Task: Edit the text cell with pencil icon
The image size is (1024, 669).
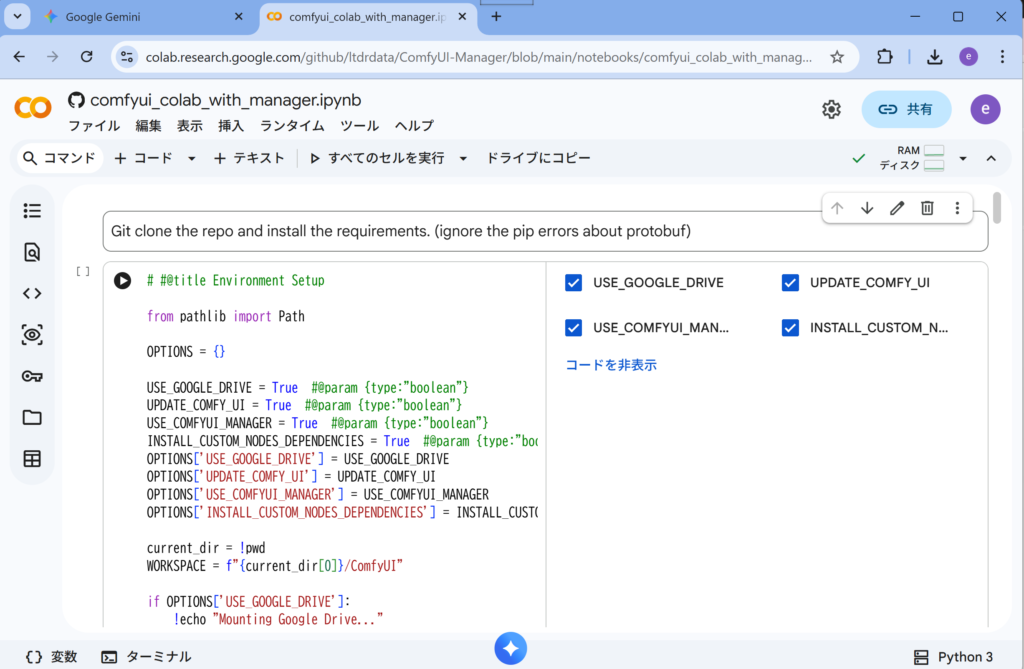Action: 897,208
